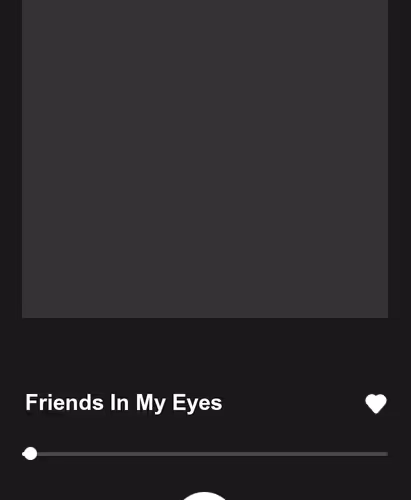Viewport: 411px width, 500px height.
Task: Click the bottom edge of album artwork
Action: pyautogui.click(x=205, y=316)
